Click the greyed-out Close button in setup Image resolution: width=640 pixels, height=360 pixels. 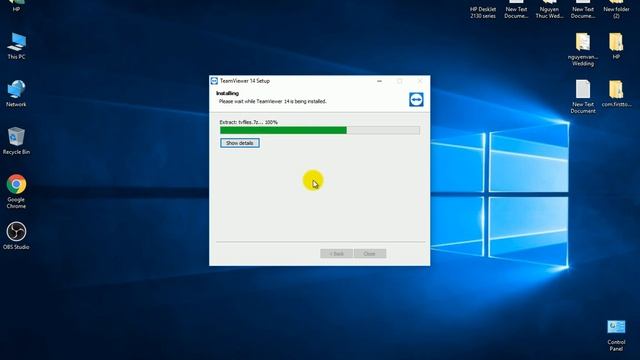(370, 253)
